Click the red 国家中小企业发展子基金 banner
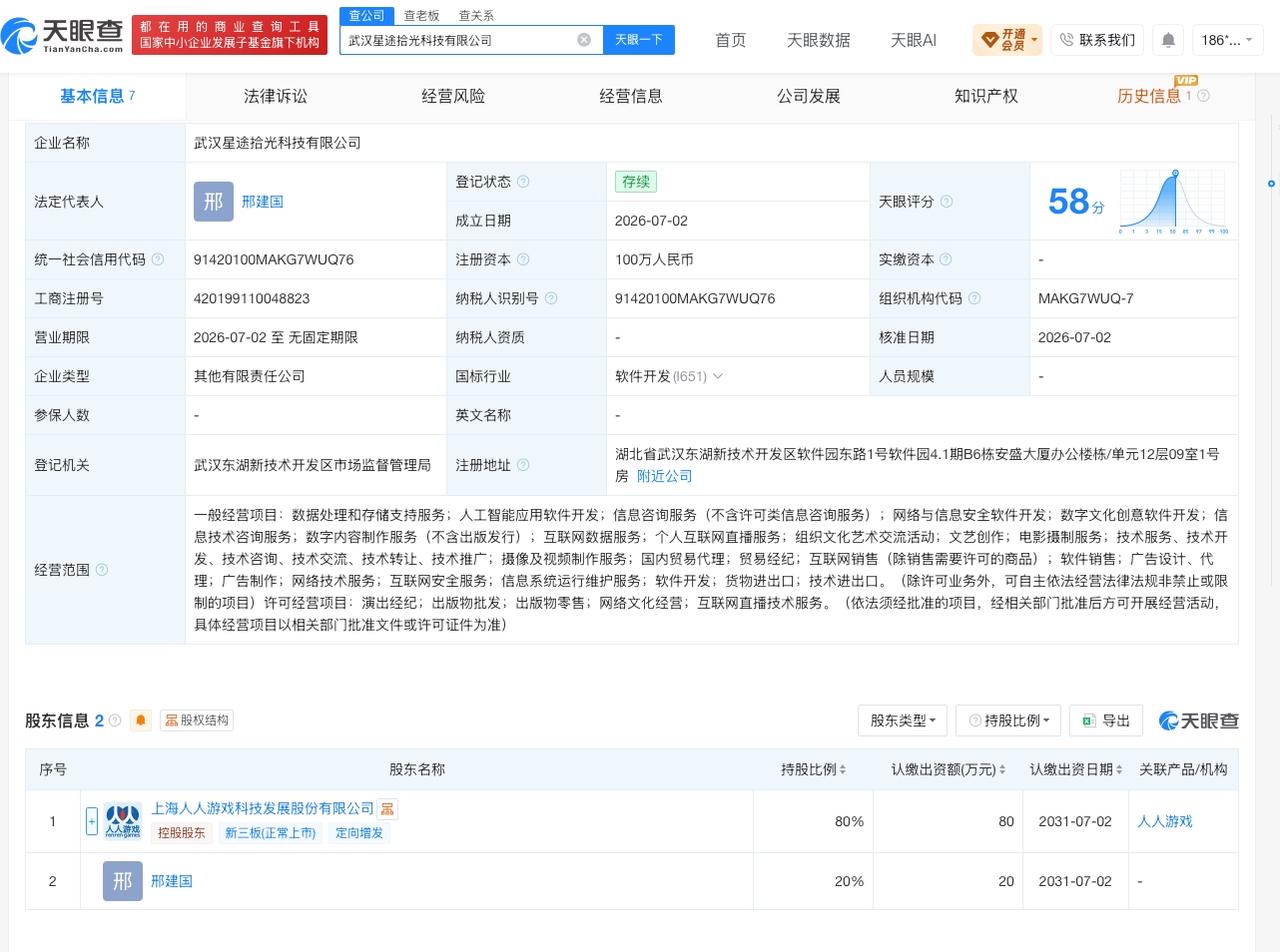1280x952 pixels. [x=230, y=35]
